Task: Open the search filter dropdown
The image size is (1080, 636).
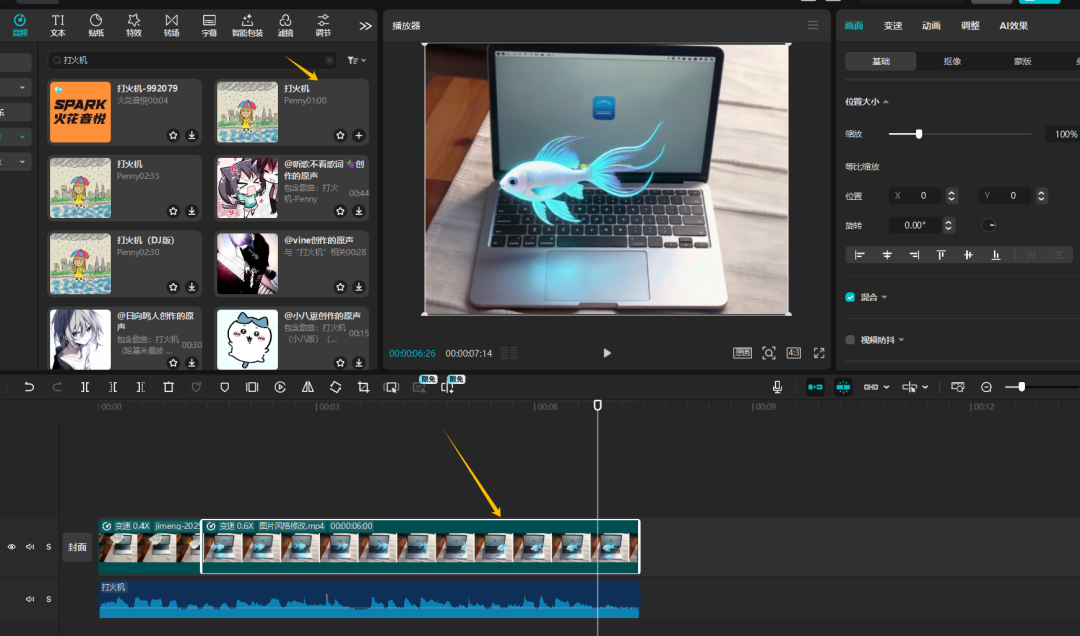Action: [355, 61]
